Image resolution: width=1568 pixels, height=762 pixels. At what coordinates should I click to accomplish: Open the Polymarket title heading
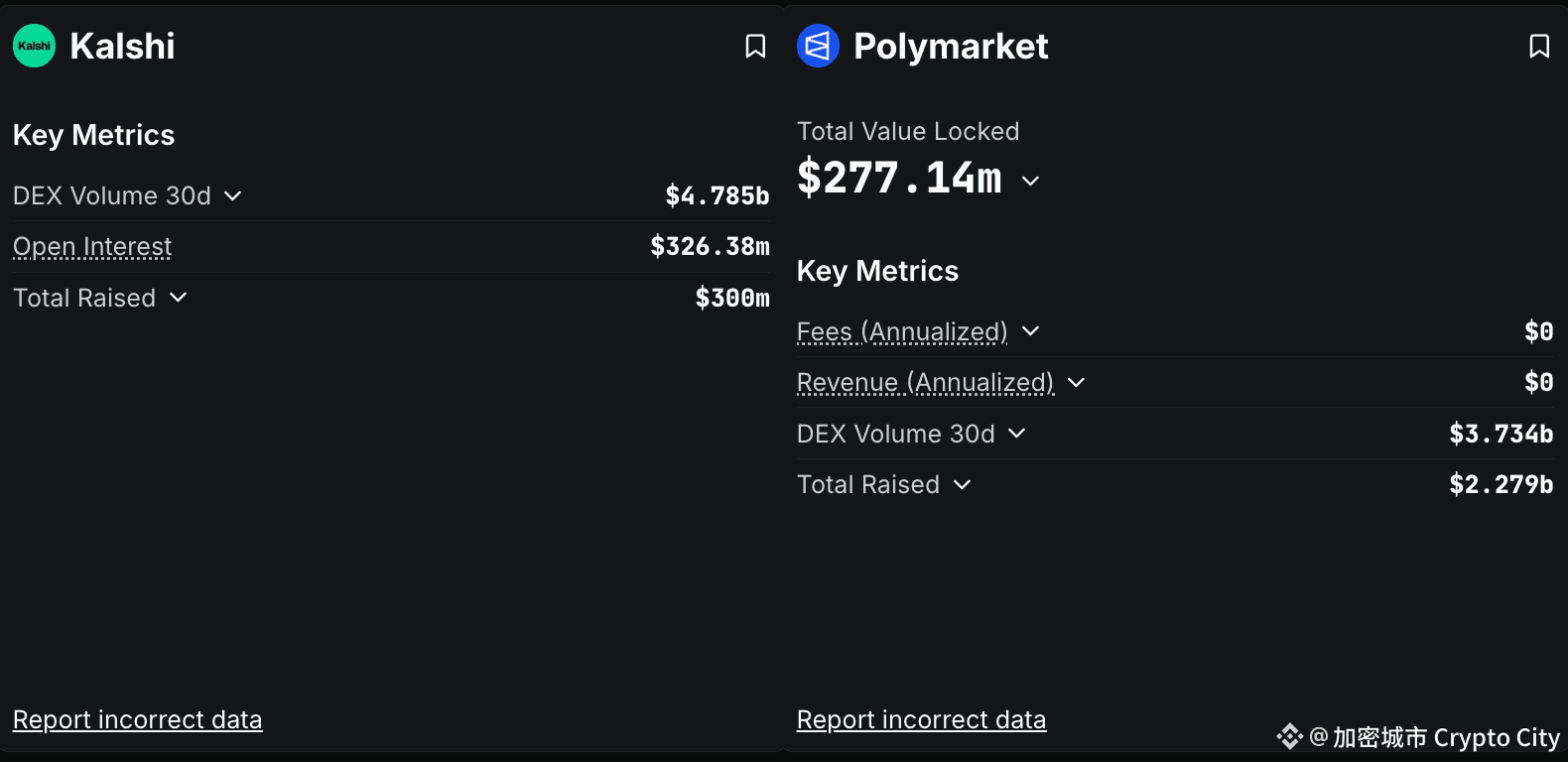pyautogui.click(x=951, y=46)
